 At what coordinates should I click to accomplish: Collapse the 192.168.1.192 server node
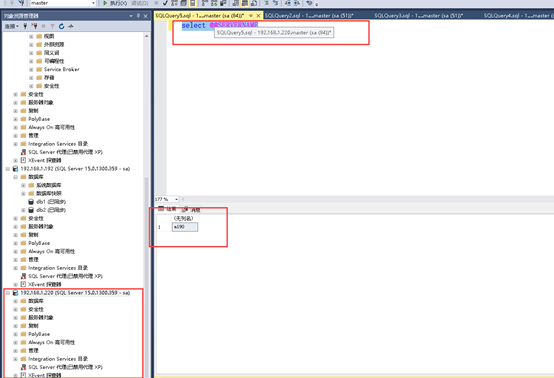tap(7, 169)
